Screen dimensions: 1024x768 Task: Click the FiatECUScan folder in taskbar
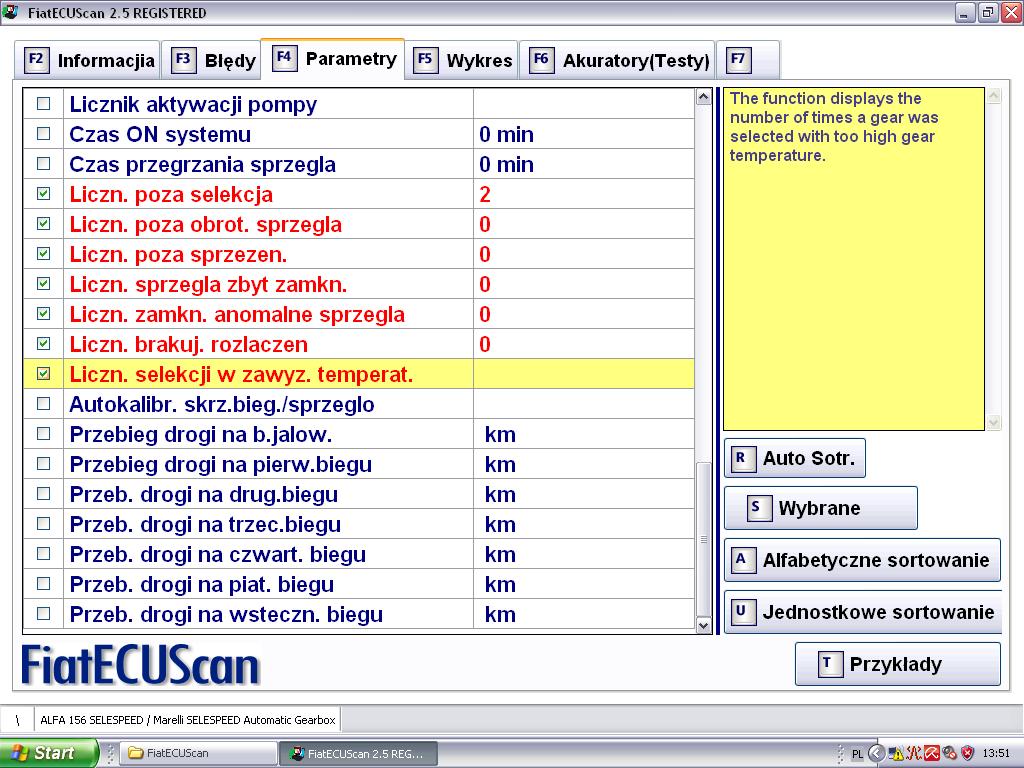click(200, 753)
